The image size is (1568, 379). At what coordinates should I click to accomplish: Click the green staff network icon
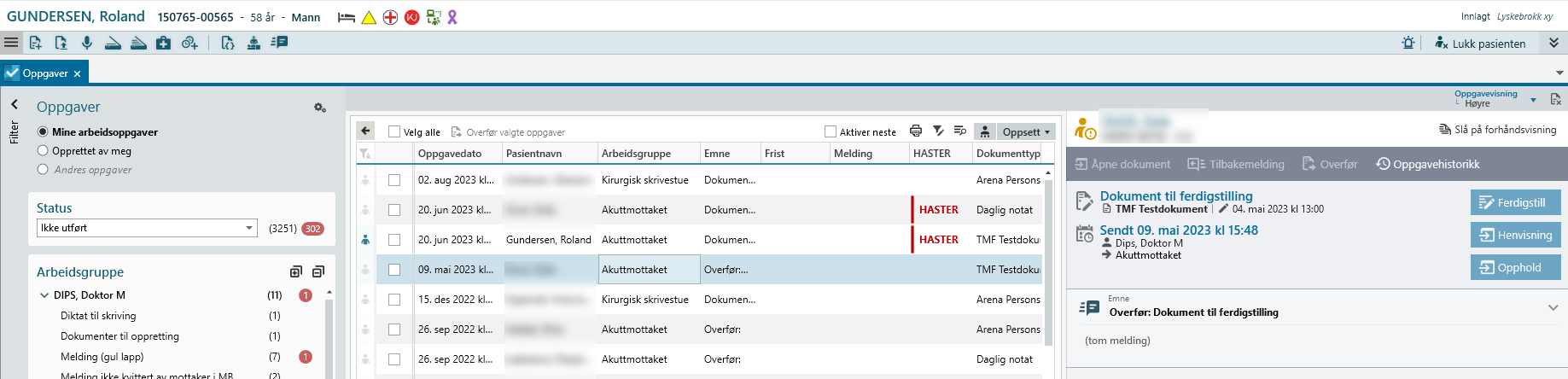[434, 17]
